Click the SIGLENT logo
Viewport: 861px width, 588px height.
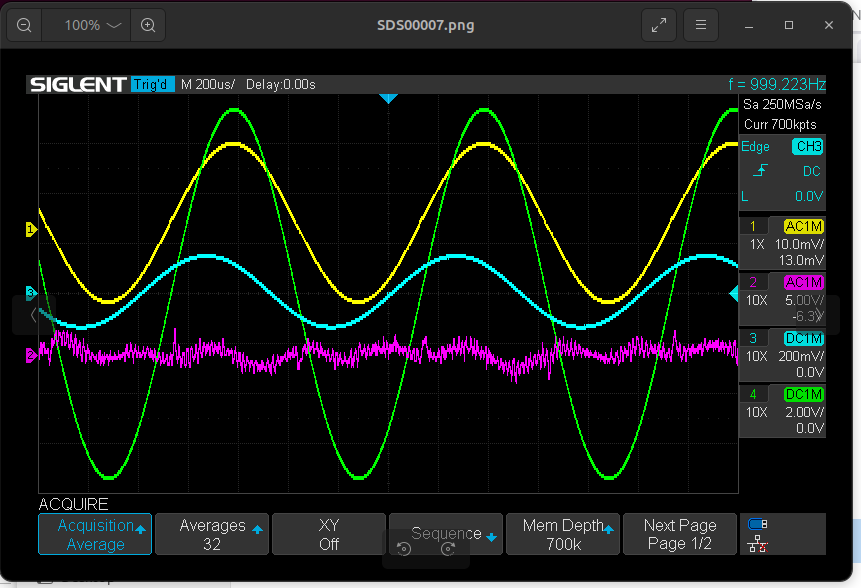78,85
